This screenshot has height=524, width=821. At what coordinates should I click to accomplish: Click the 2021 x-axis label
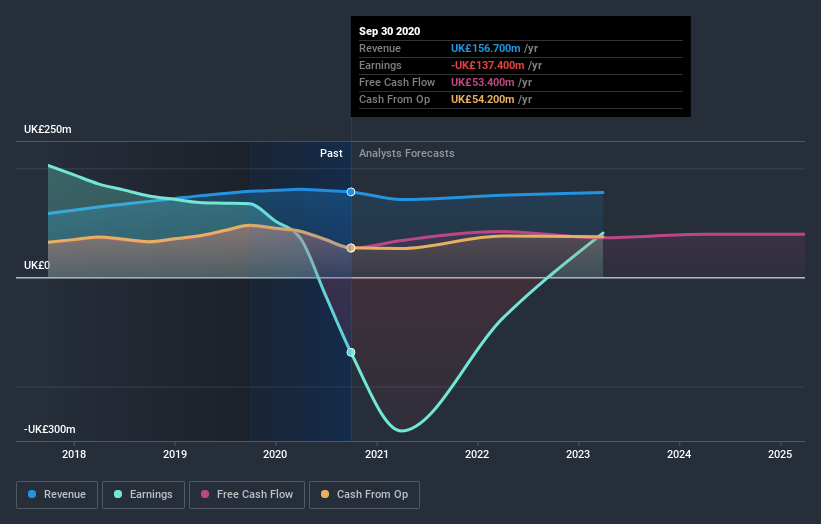(376, 454)
